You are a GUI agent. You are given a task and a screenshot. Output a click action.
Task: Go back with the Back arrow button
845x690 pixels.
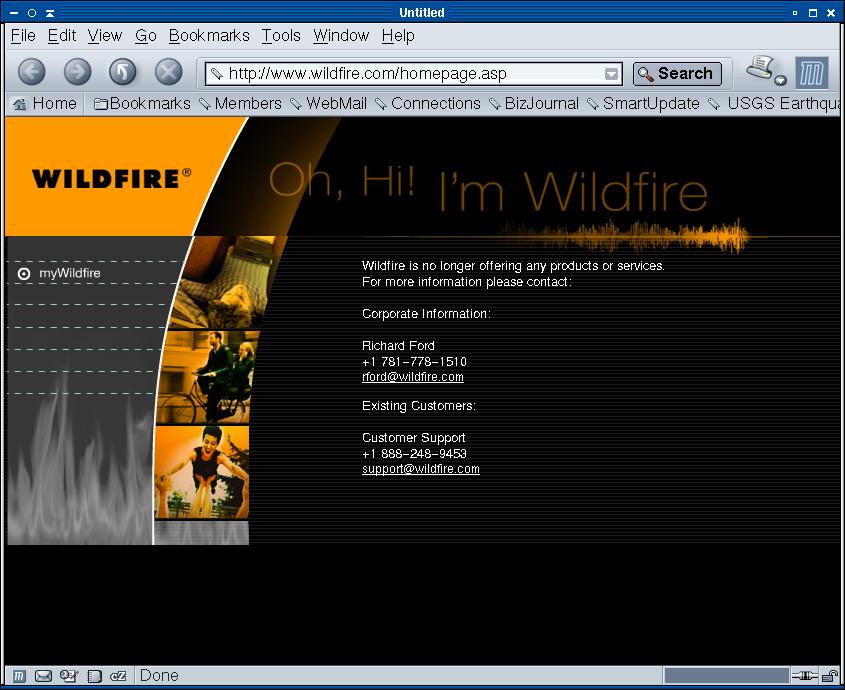coord(32,72)
